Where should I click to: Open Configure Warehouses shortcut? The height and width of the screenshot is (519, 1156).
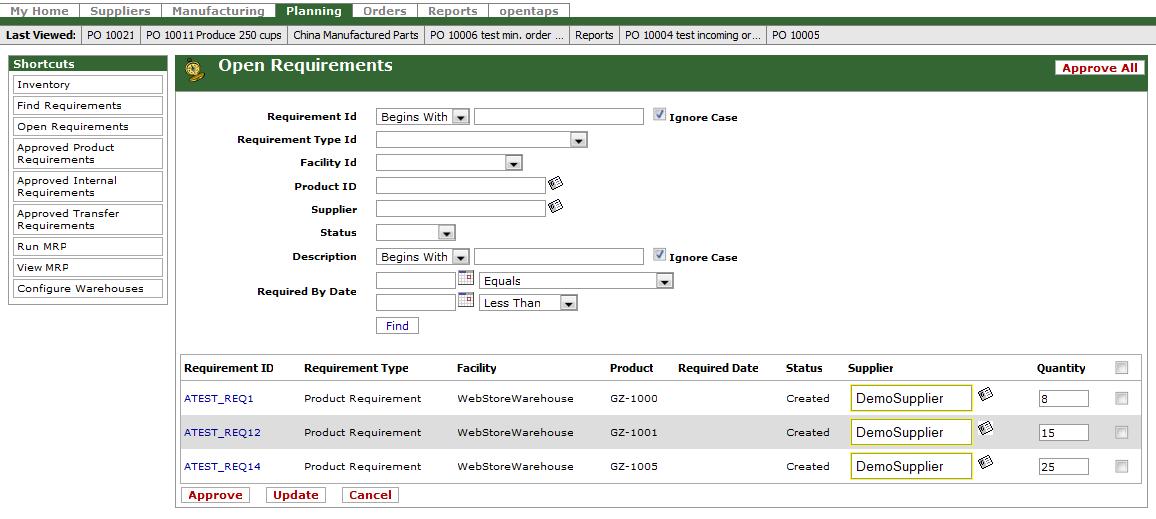tap(88, 289)
